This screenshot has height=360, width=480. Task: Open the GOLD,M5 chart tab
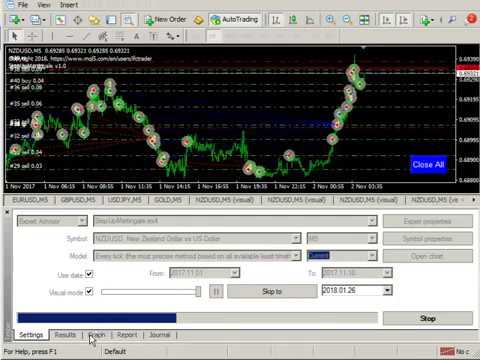click(168, 200)
